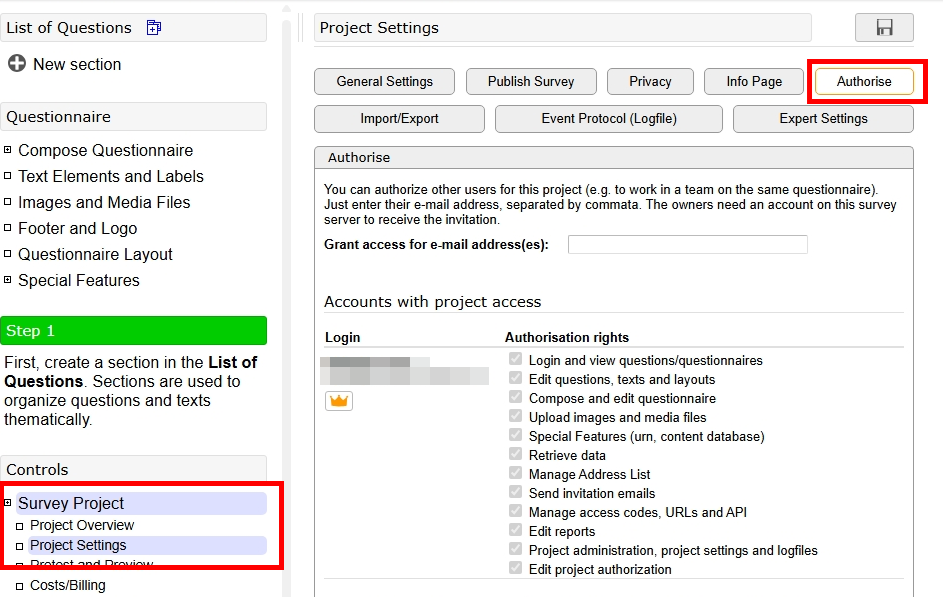Screen dimensions: 943x597
Task: Enable the Retrieve data checkbox
Action: click(x=515, y=455)
